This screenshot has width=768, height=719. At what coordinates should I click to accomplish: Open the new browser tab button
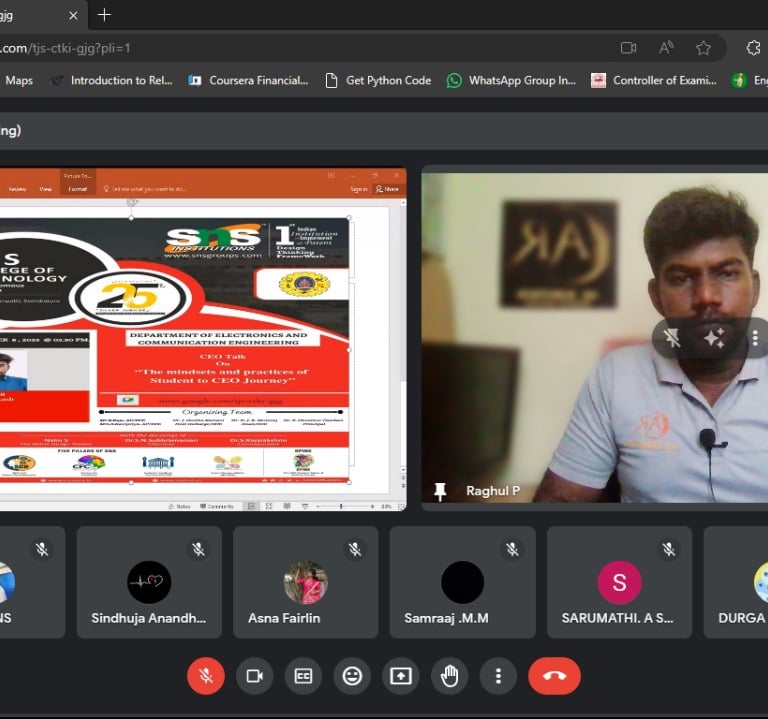pyautogui.click(x=104, y=15)
